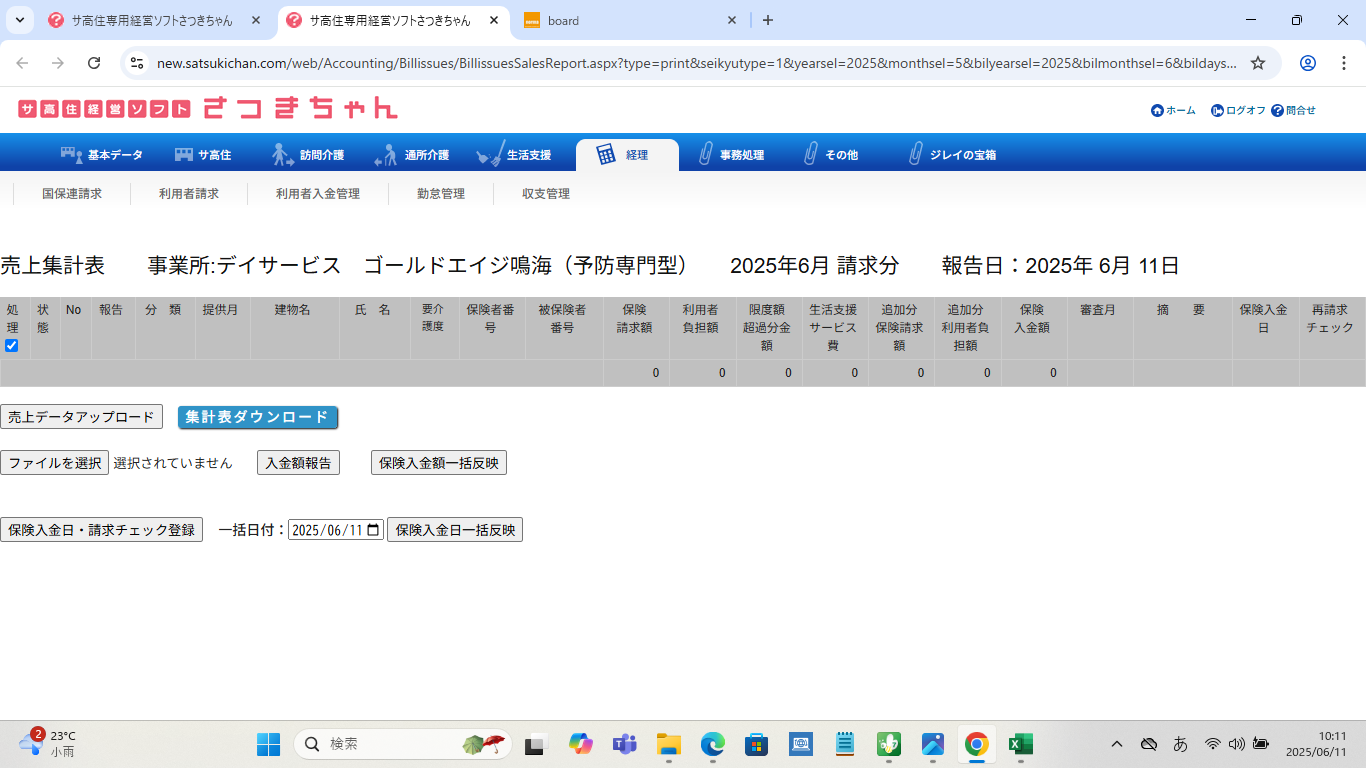Screen dimensions: 1366x768
Task: Open Excel from the taskbar
Action: coord(1020,744)
